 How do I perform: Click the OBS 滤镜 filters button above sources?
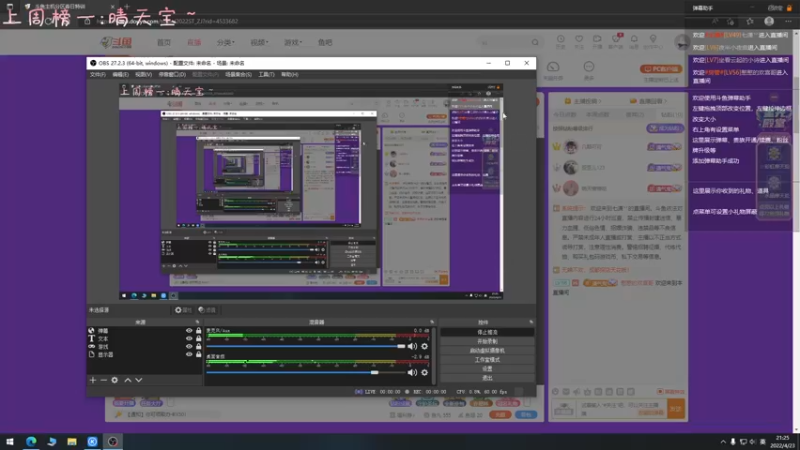(x=207, y=310)
